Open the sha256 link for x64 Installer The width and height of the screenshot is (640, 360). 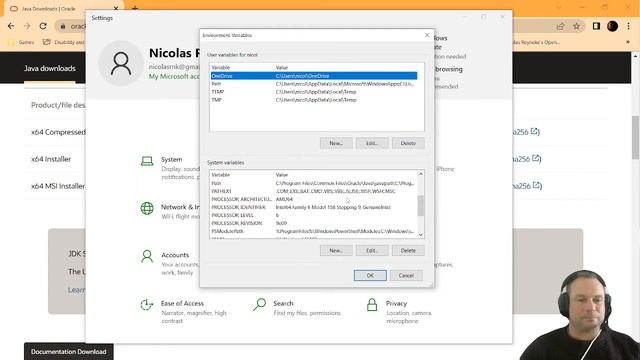[x=527, y=159]
